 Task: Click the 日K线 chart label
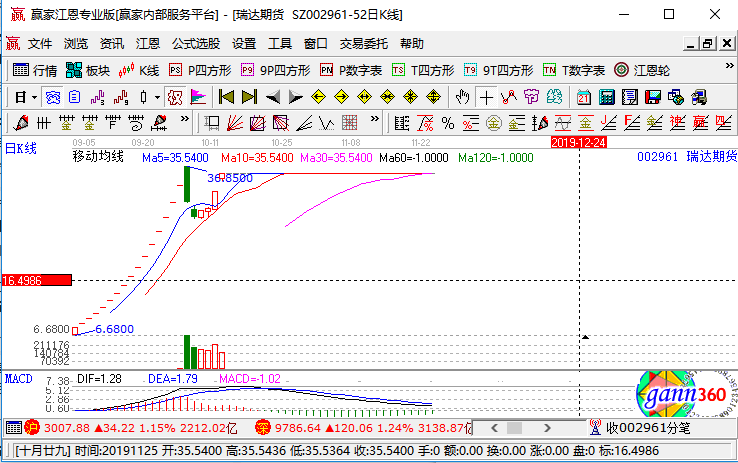(x=21, y=149)
